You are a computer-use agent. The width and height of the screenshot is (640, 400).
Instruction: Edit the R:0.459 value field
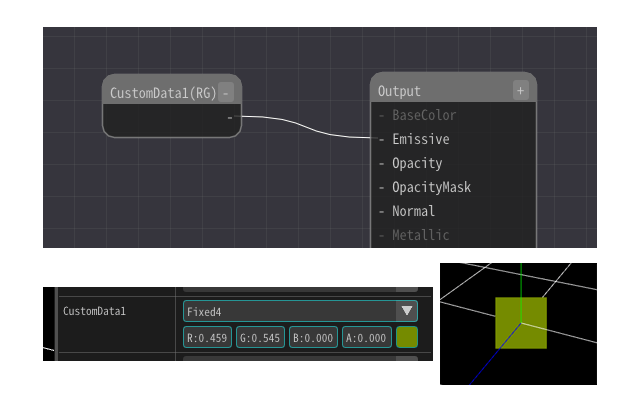pyautogui.click(x=207, y=338)
